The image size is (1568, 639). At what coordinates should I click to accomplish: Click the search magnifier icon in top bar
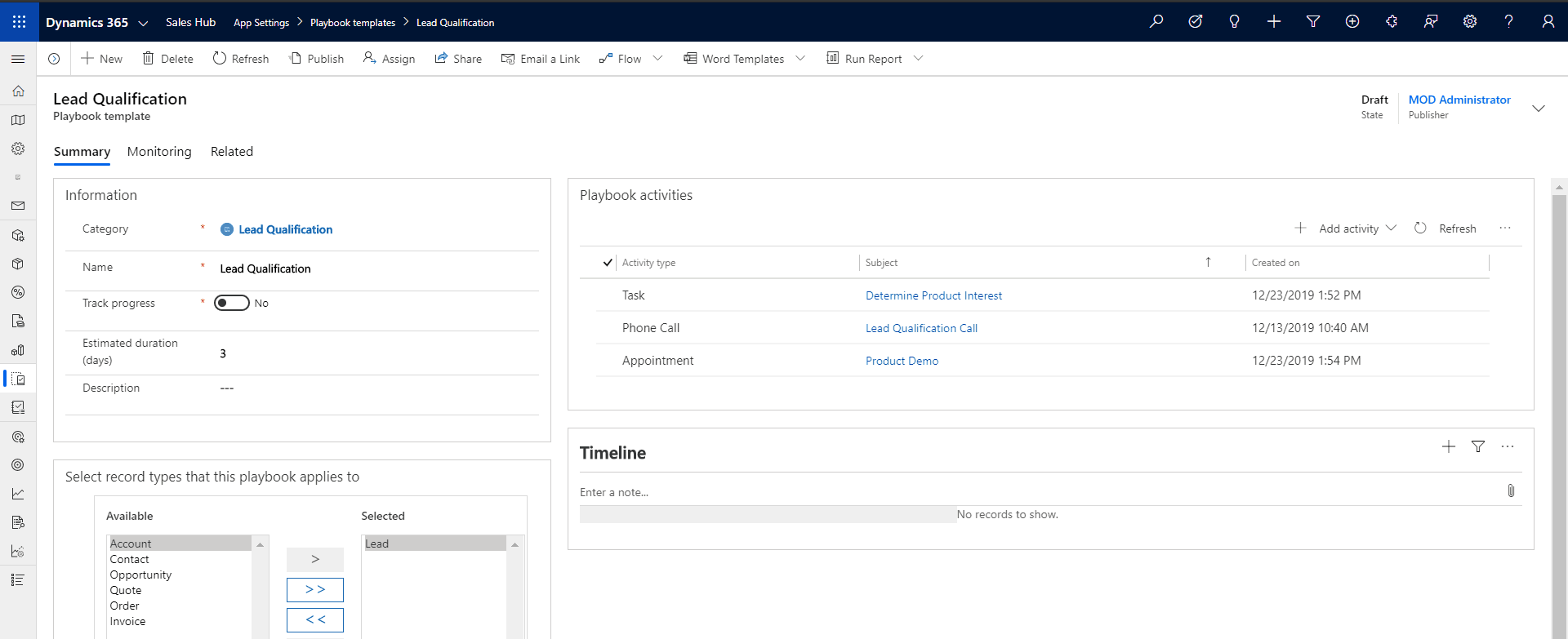(1156, 22)
